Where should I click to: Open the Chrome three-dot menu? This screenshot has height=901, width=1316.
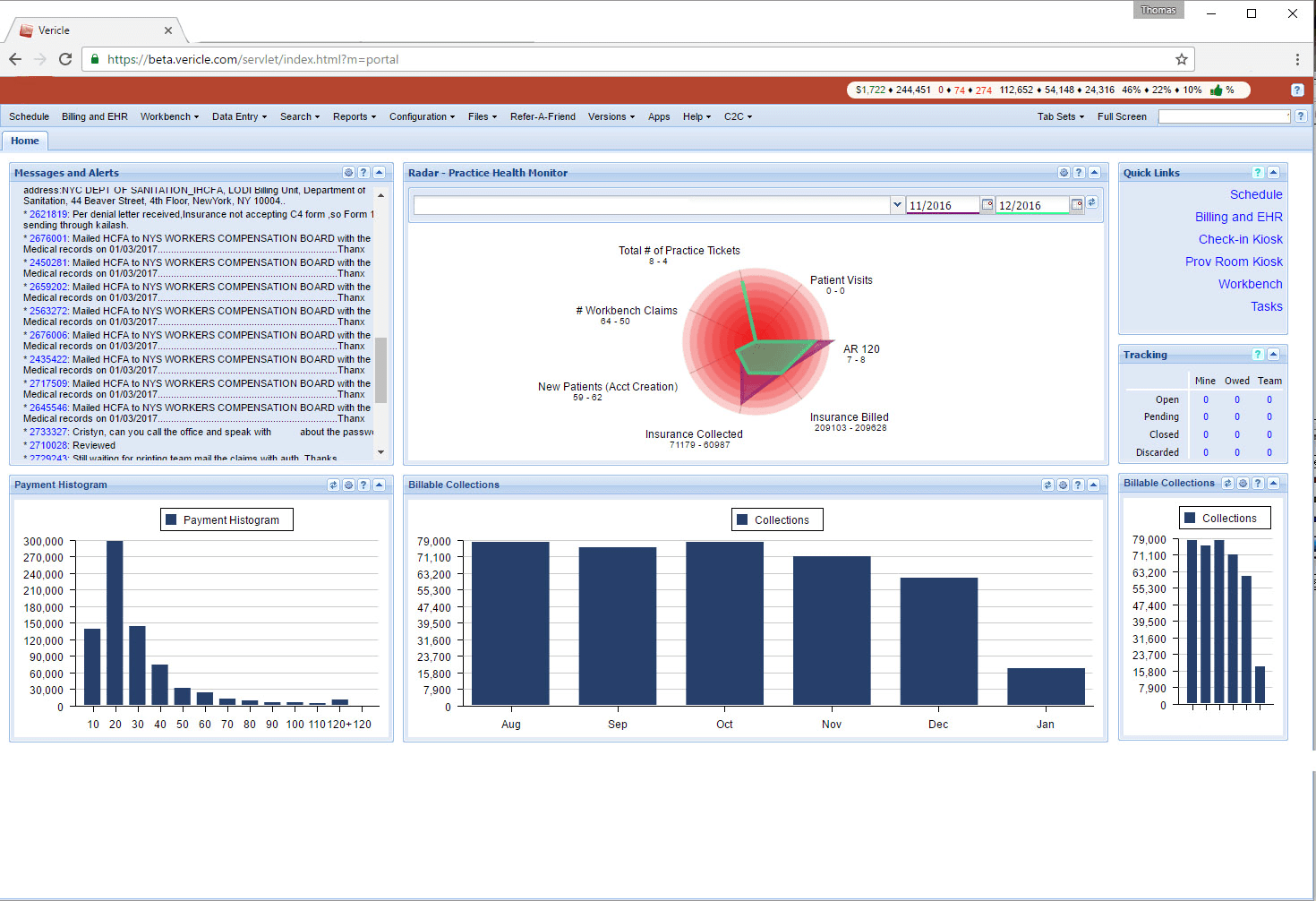(1297, 59)
